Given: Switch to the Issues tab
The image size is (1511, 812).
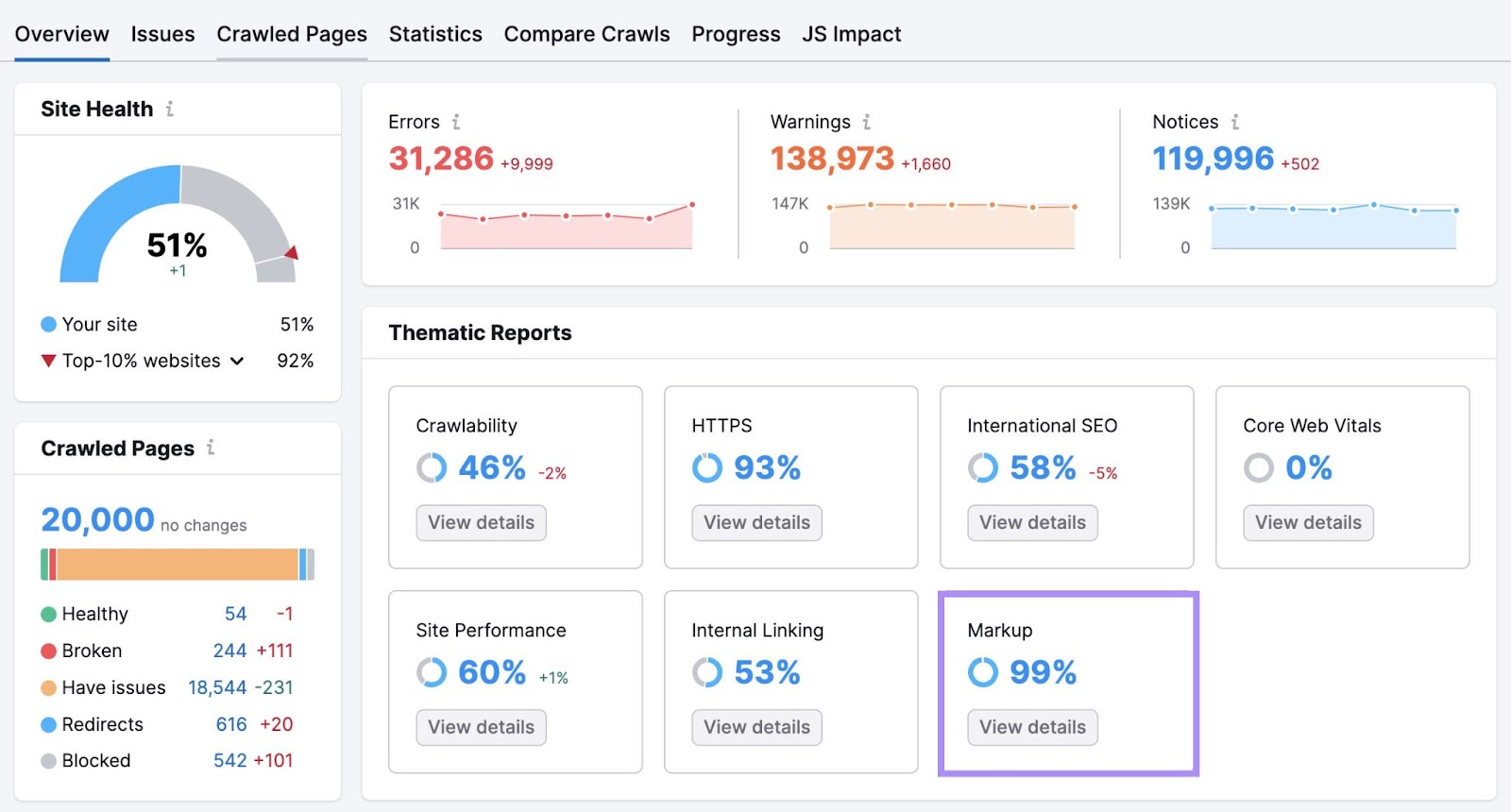Looking at the screenshot, I should [x=162, y=34].
